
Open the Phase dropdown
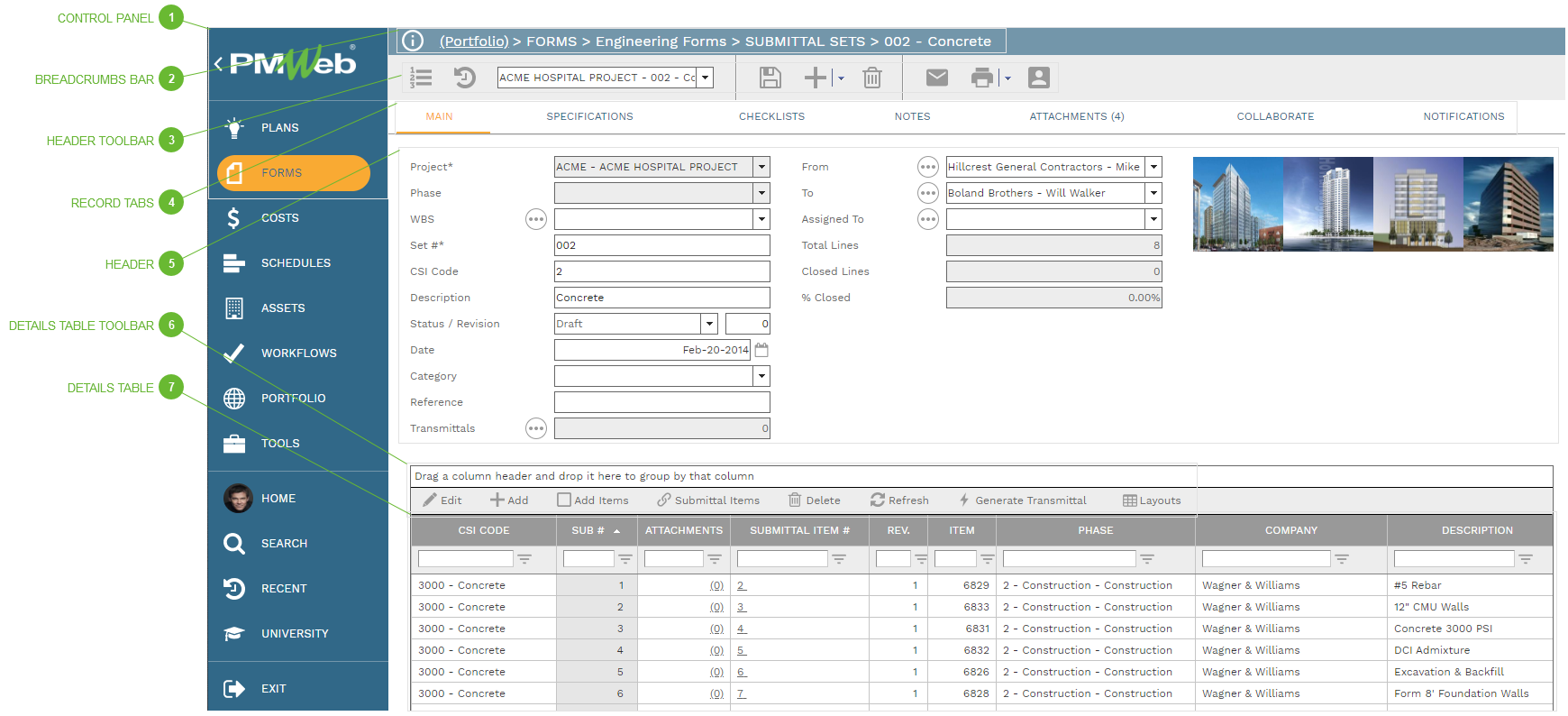click(762, 193)
